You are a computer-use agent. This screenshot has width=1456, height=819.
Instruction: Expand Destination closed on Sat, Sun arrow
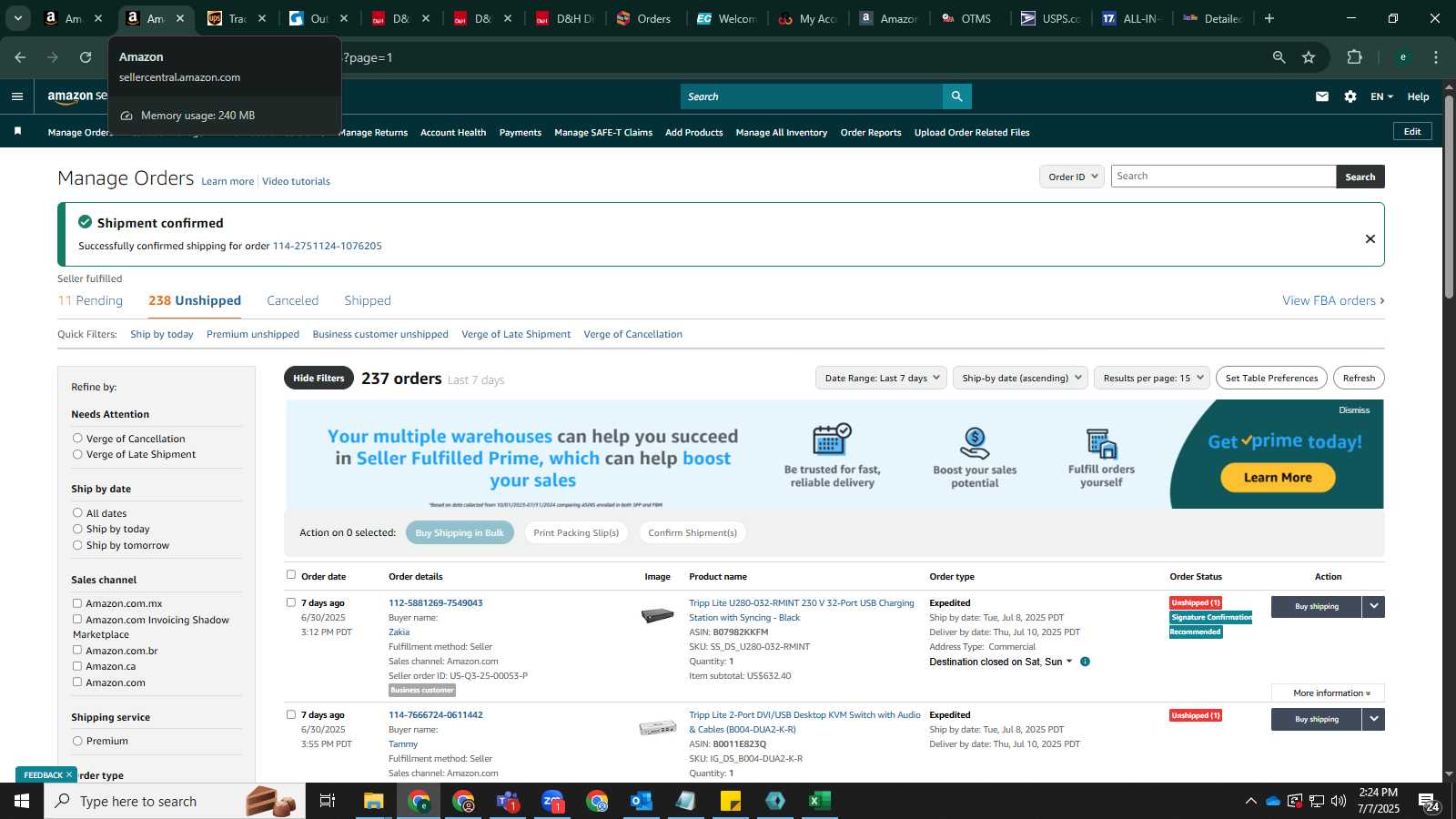click(x=1069, y=662)
